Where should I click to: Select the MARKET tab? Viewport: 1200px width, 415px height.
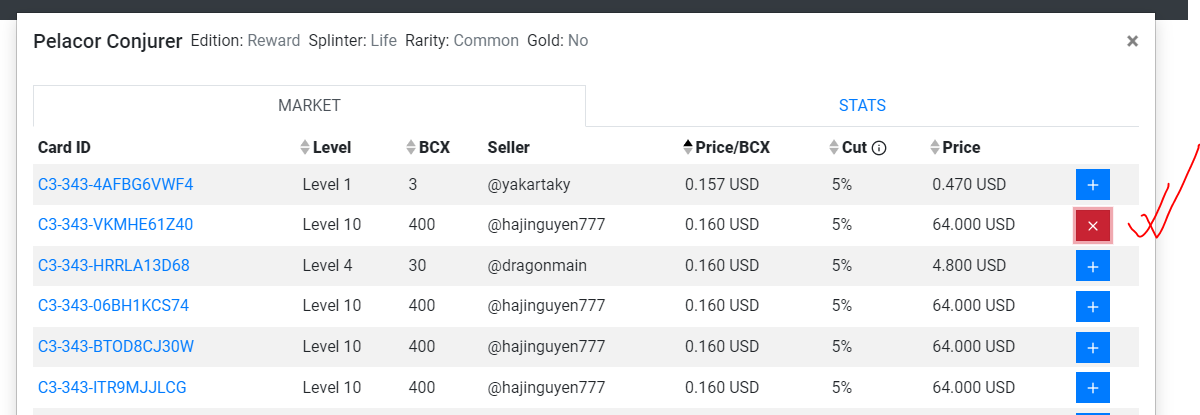309,105
